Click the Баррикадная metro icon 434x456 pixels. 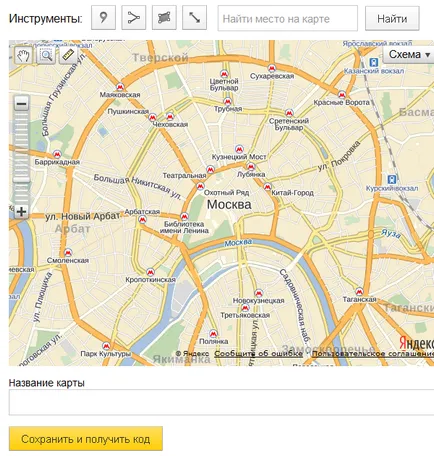click(x=57, y=154)
